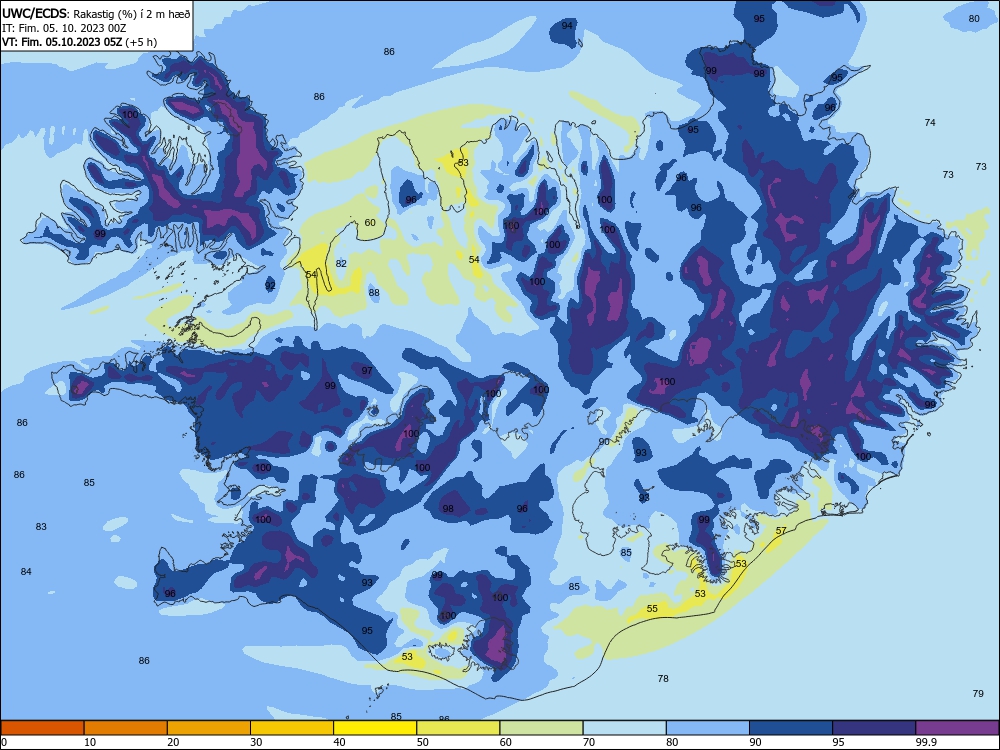Click the dark orange 0–10 legend swatch

pos(42,728)
